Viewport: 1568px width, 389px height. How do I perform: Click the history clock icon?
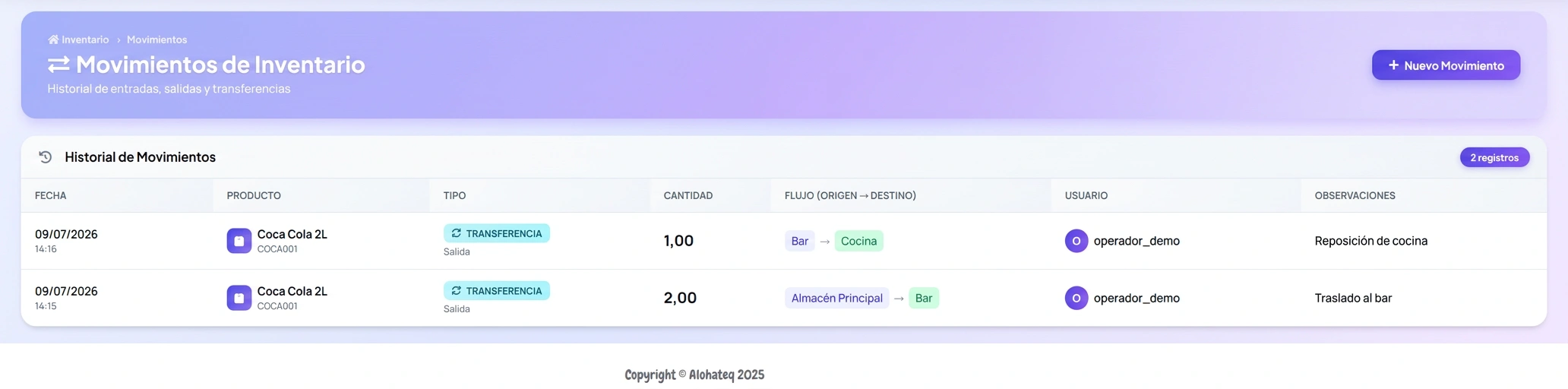tap(46, 157)
